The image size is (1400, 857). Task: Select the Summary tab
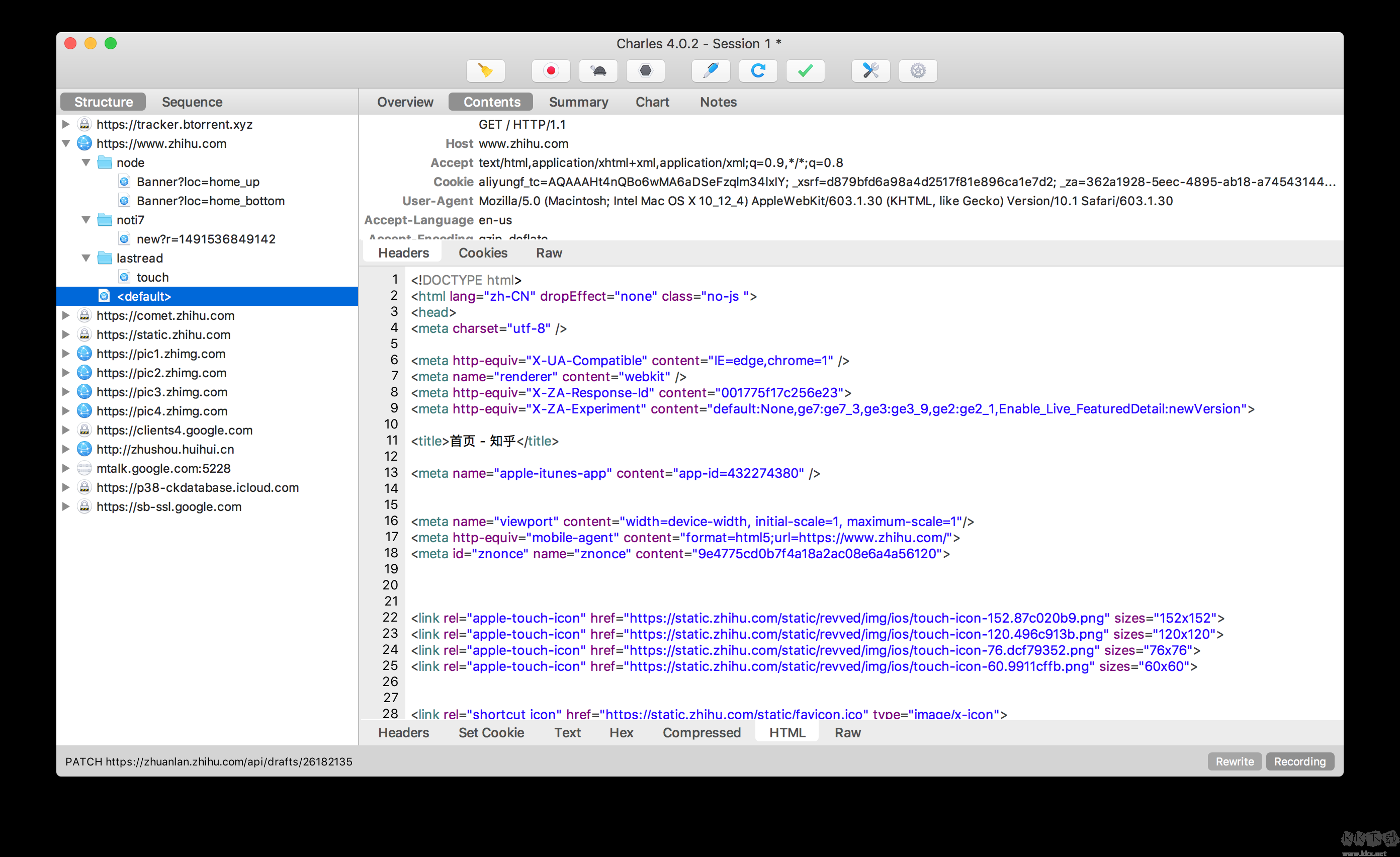pyautogui.click(x=577, y=101)
